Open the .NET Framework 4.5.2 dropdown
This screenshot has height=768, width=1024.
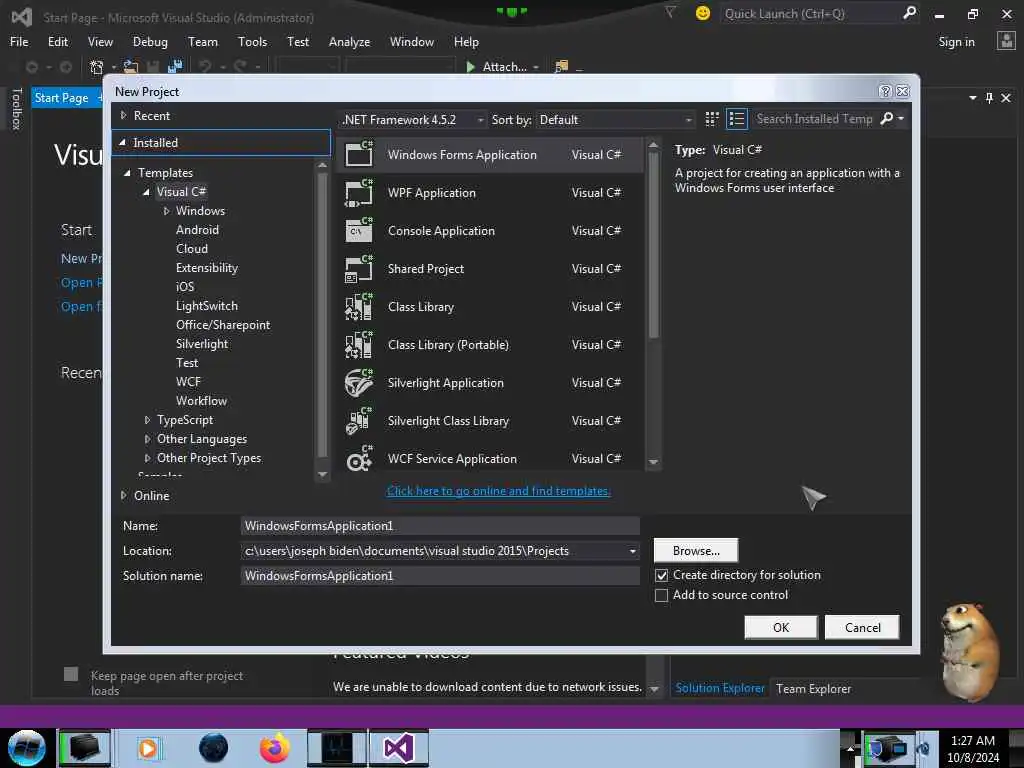click(x=413, y=120)
